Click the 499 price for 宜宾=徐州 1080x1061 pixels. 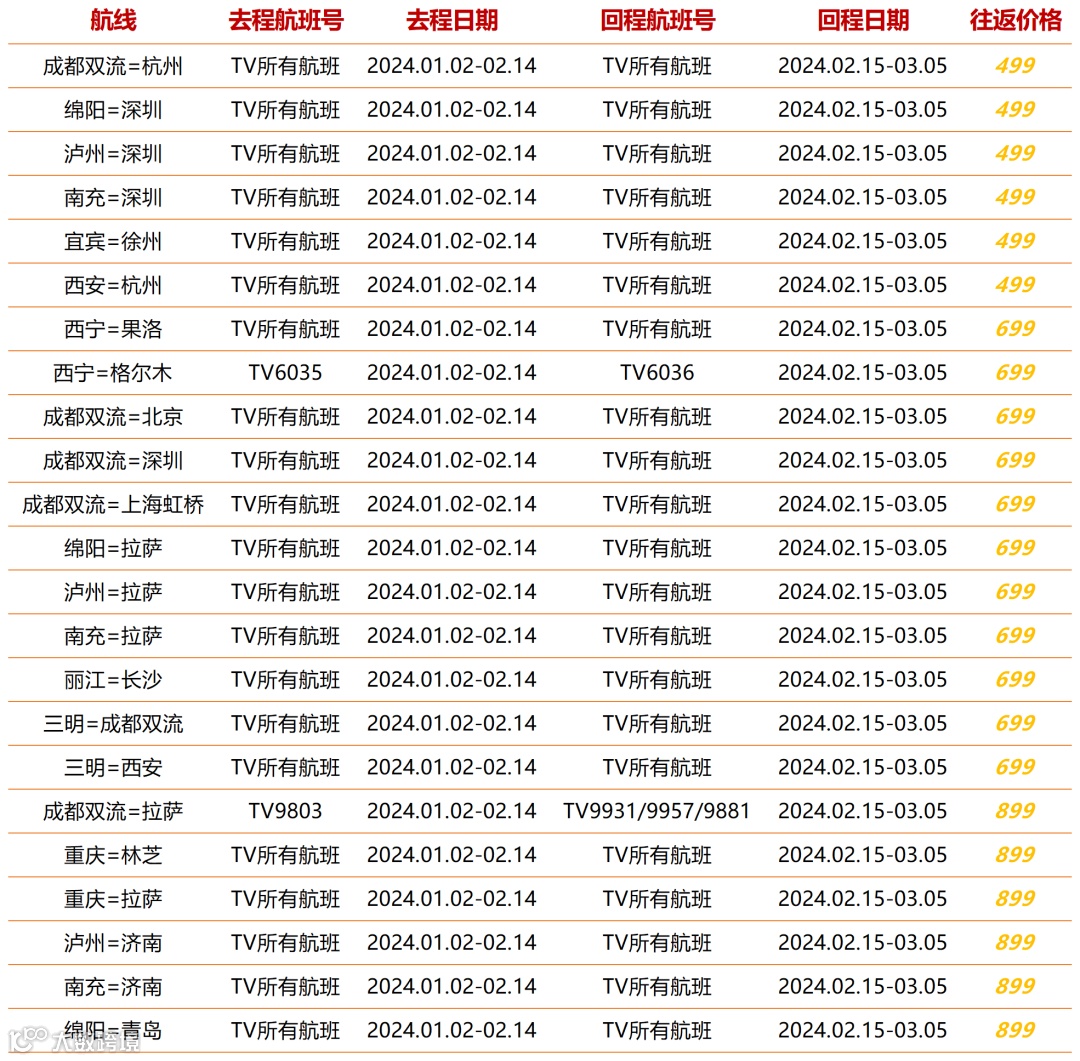pyautogui.click(x=1015, y=241)
